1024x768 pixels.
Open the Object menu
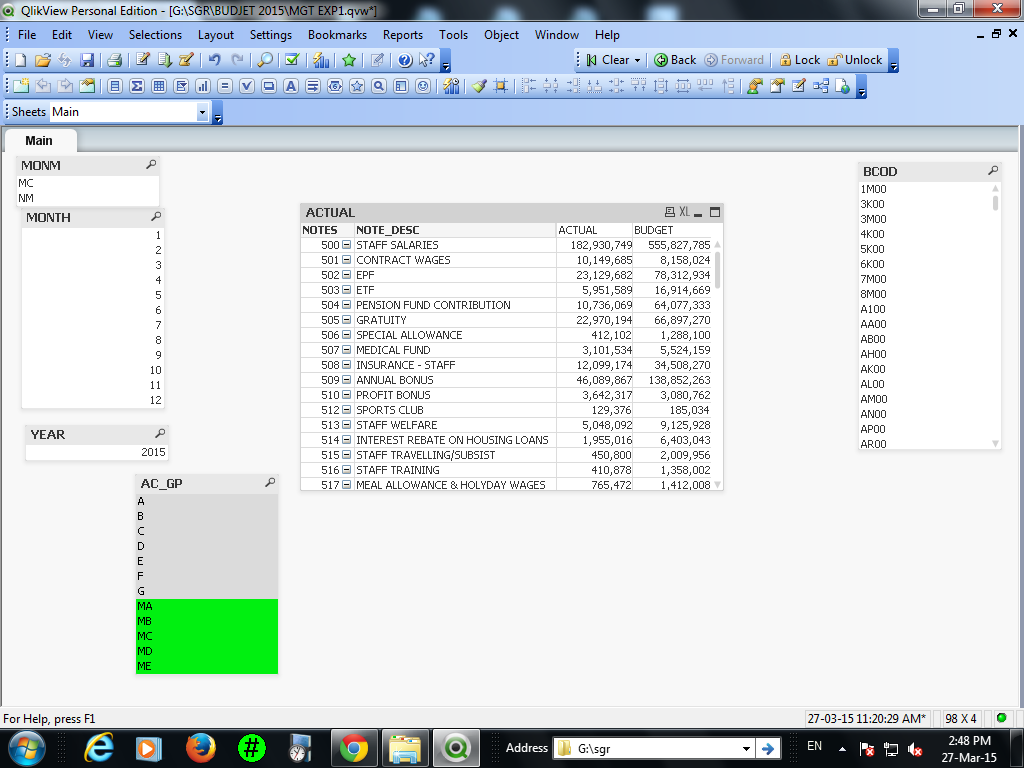[502, 35]
